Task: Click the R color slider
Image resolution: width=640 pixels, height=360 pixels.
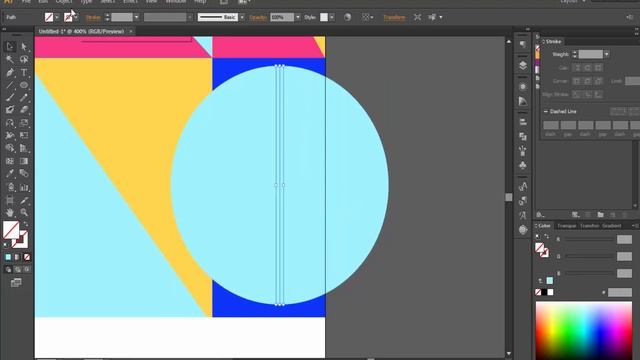Action: point(589,240)
